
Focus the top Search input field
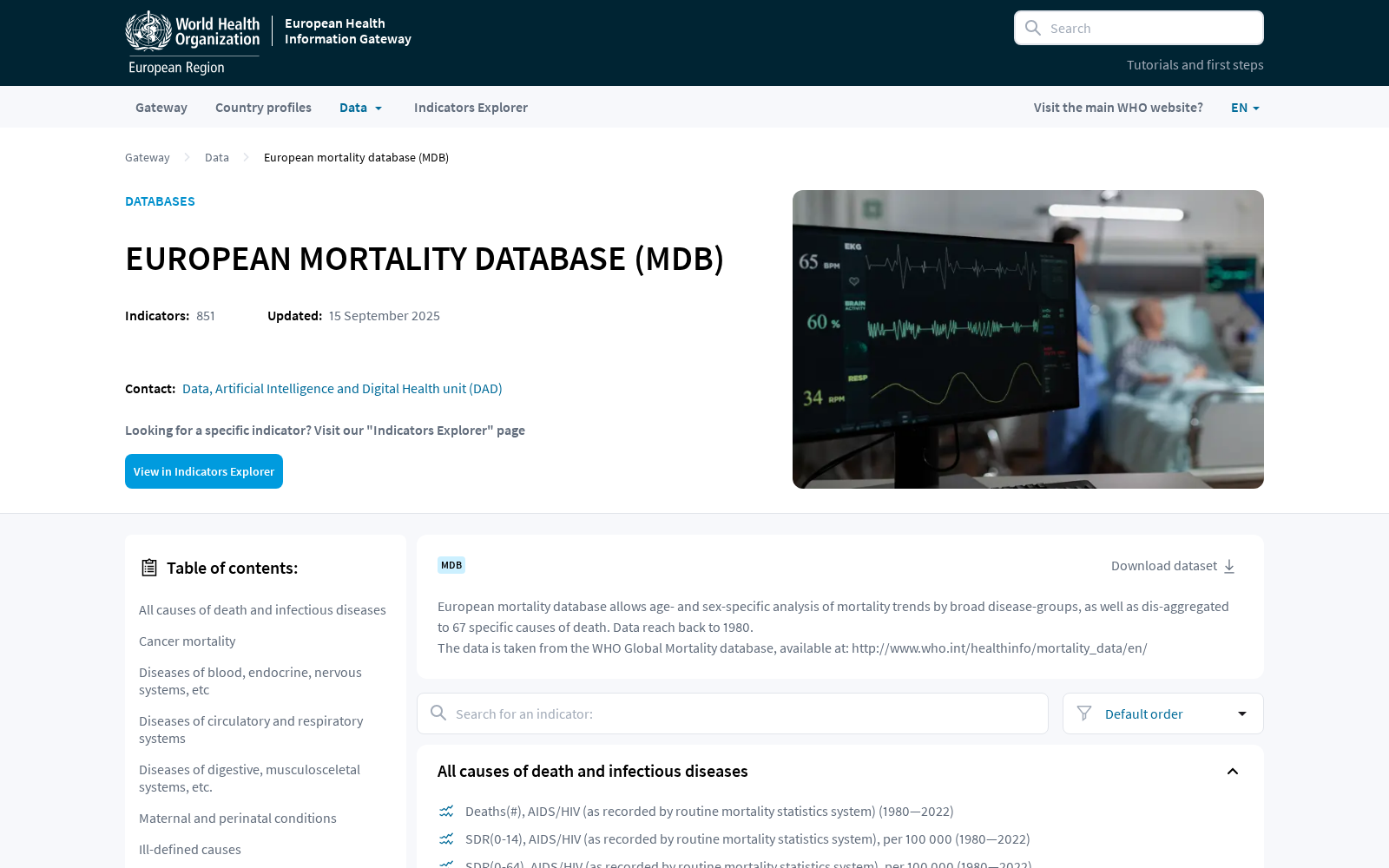1139,28
